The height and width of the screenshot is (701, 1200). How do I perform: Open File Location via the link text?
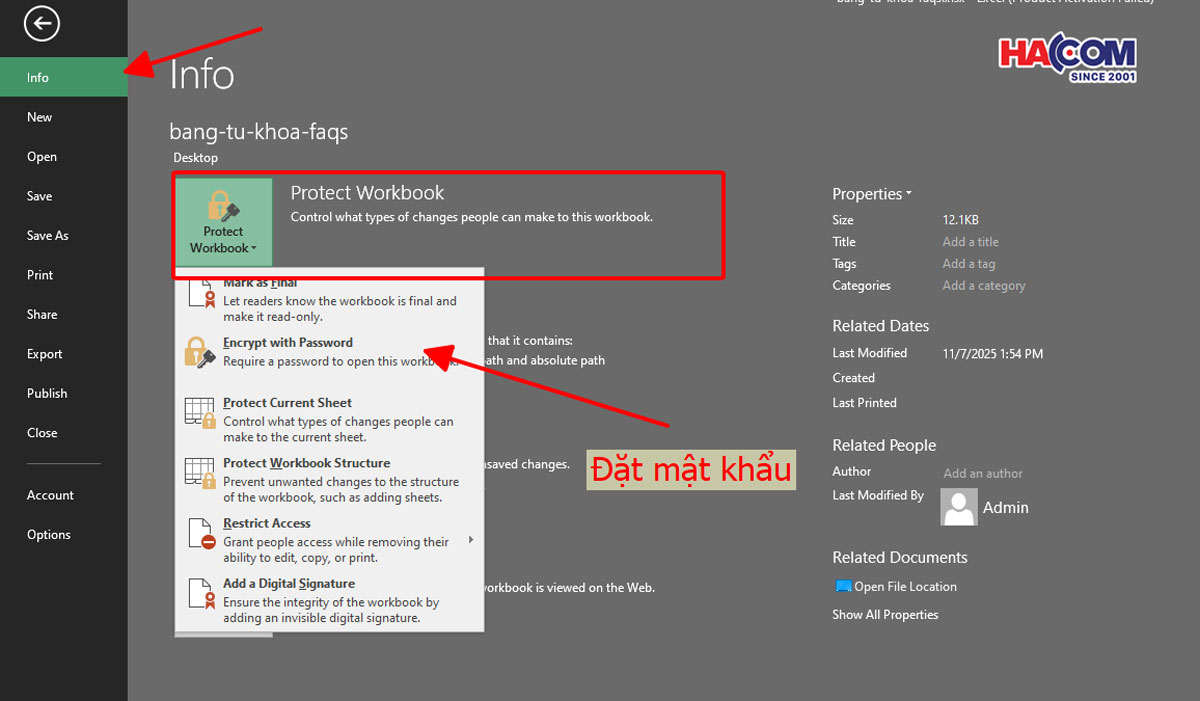pos(905,586)
